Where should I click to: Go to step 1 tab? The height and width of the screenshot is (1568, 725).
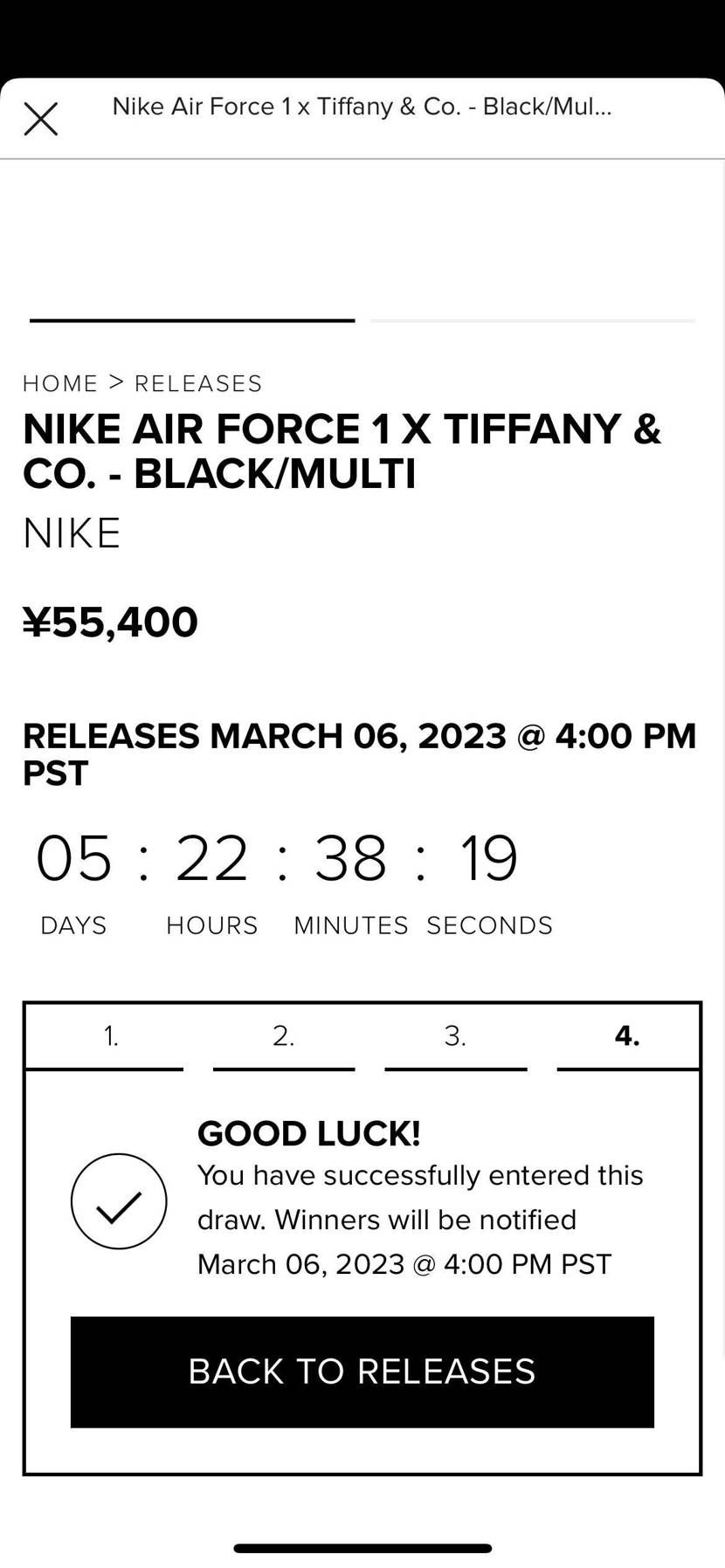click(x=111, y=1036)
